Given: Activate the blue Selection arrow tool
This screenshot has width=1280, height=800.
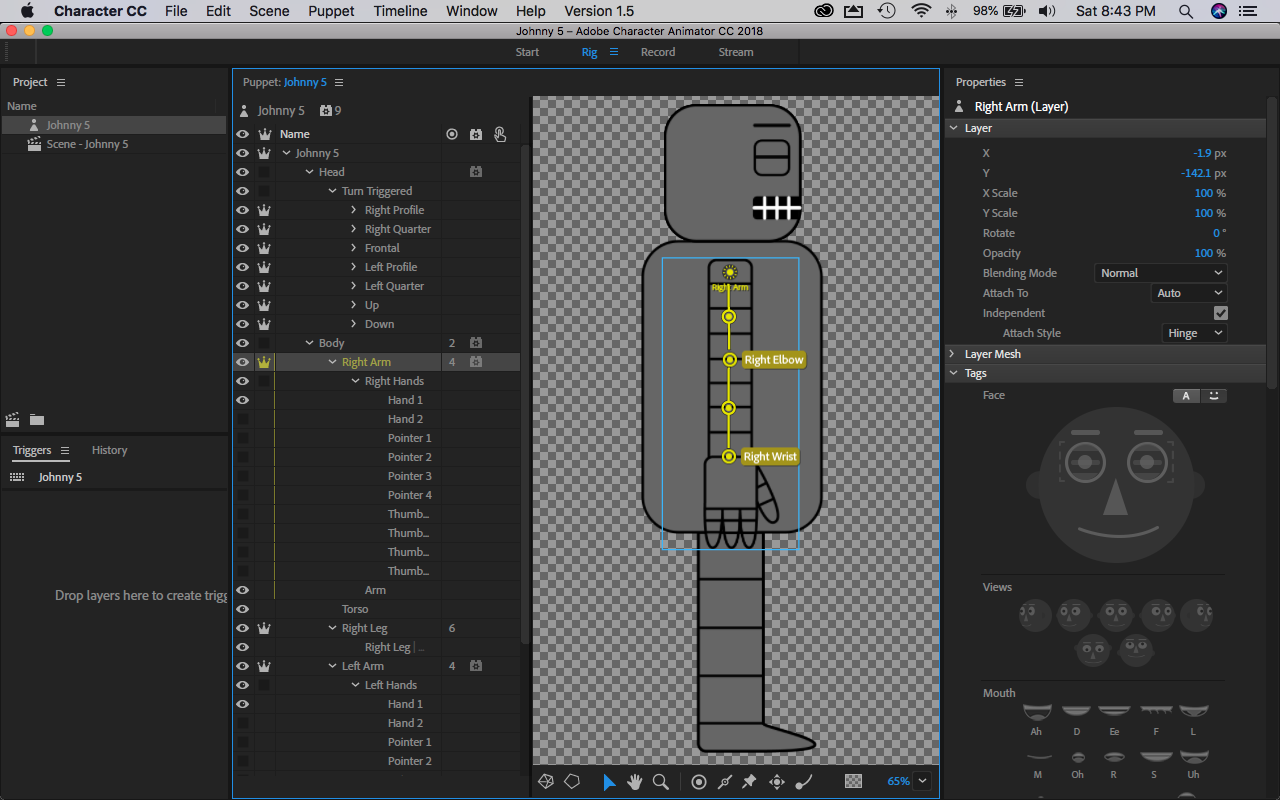Looking at the screenshot, I should (609, 782).
